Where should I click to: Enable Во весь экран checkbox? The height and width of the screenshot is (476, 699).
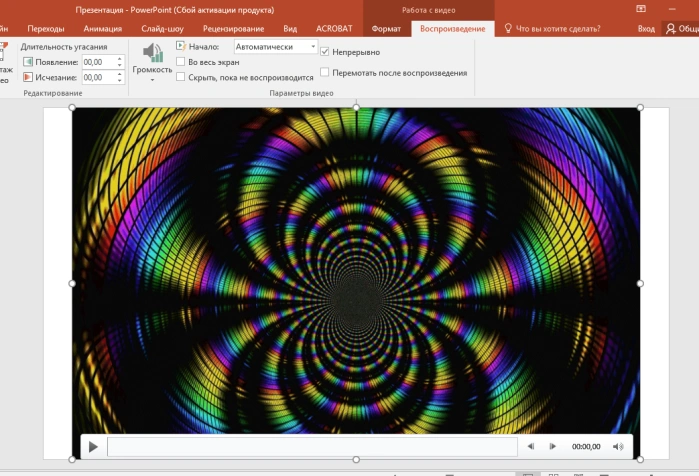coord(181,62)
